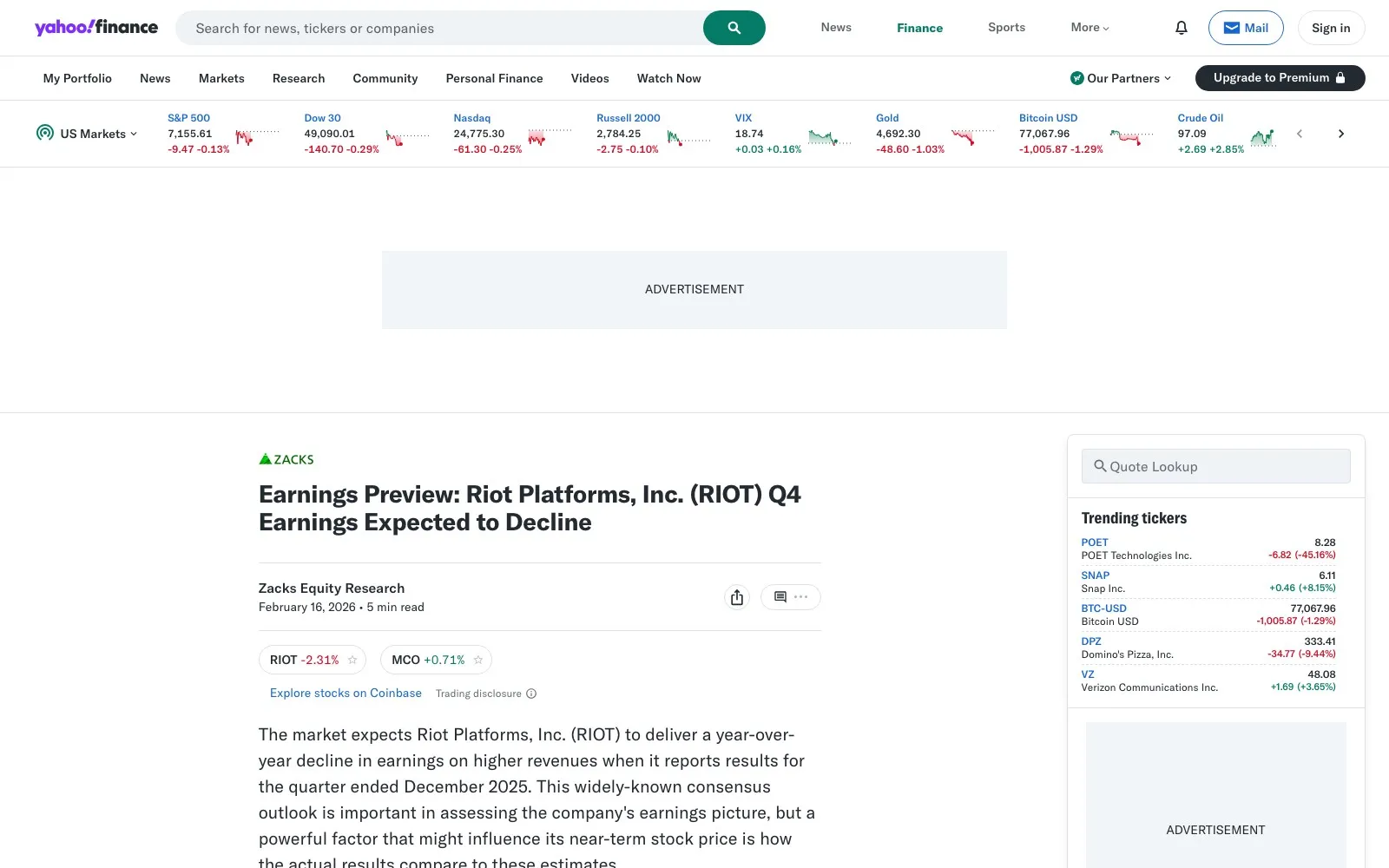Click the RIOT -2.31% ticker pill

[x=313, y=660]
